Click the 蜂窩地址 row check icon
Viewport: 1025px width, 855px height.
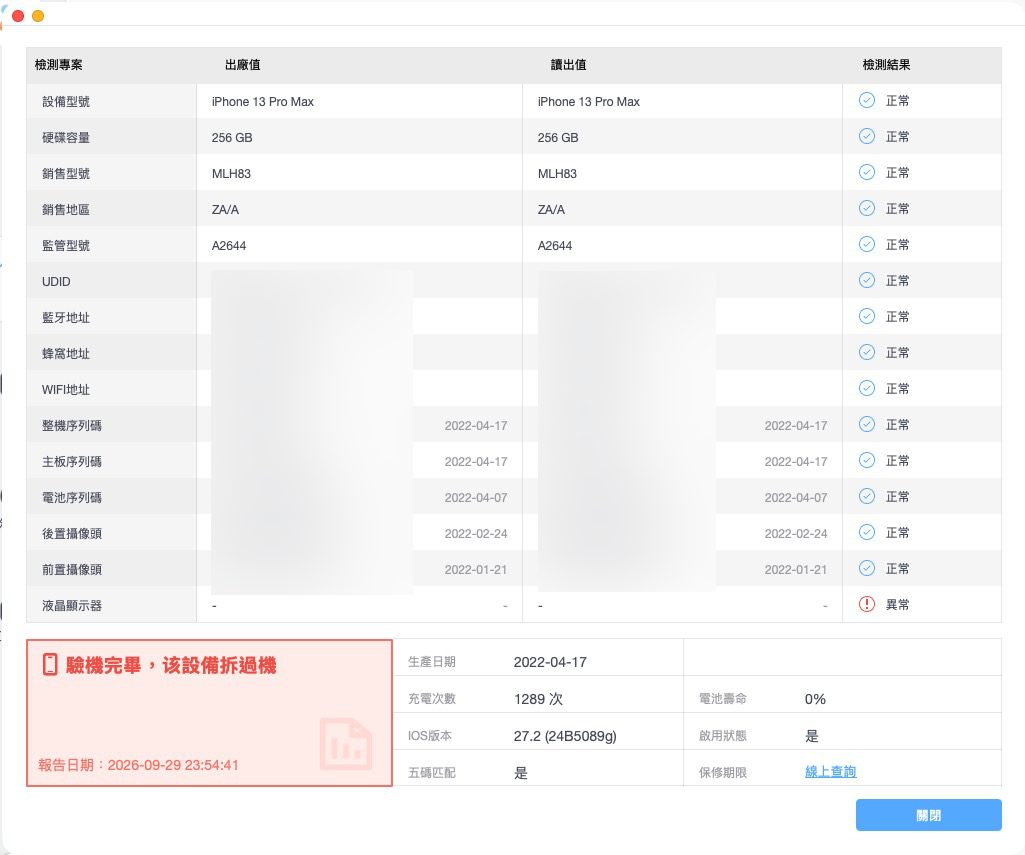(866, 352)
